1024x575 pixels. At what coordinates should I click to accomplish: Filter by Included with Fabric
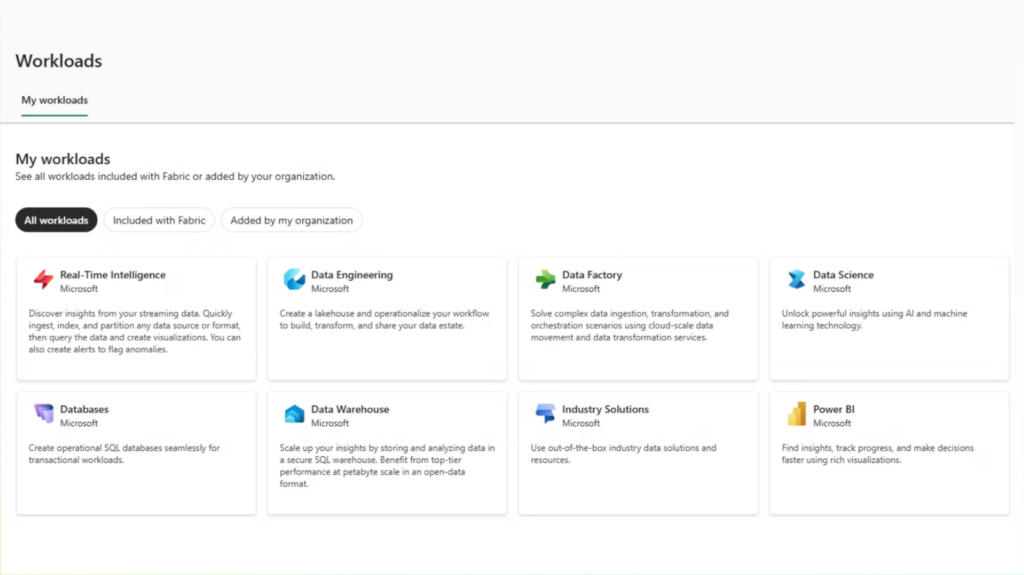click(159, 220)
